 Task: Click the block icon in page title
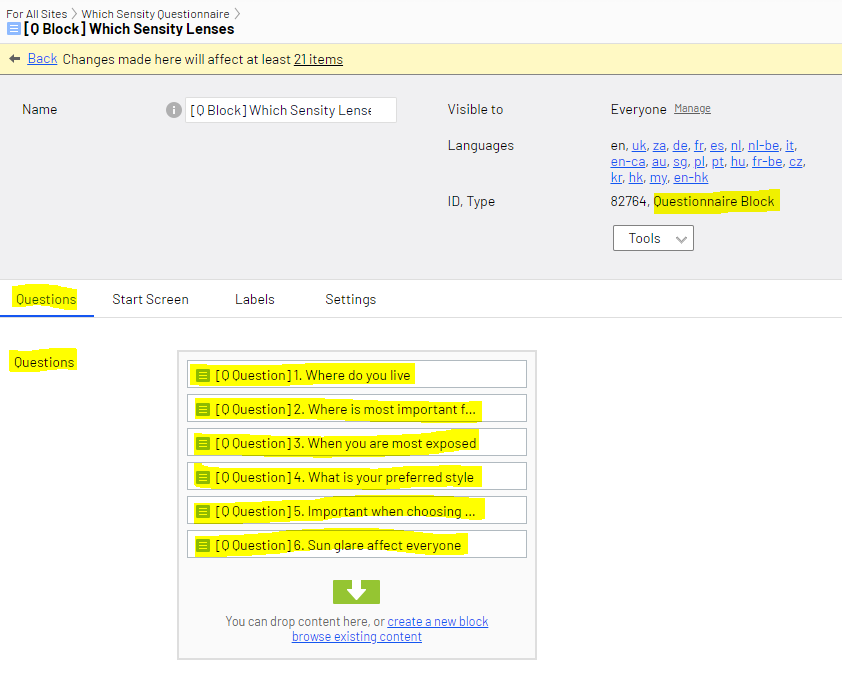point(13,29)
